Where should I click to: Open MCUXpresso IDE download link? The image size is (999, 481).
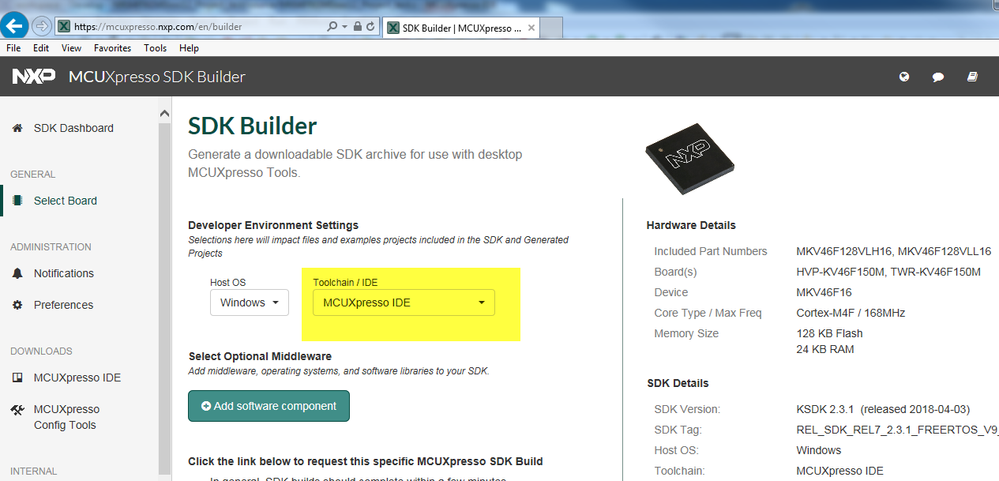pos(76,378)
